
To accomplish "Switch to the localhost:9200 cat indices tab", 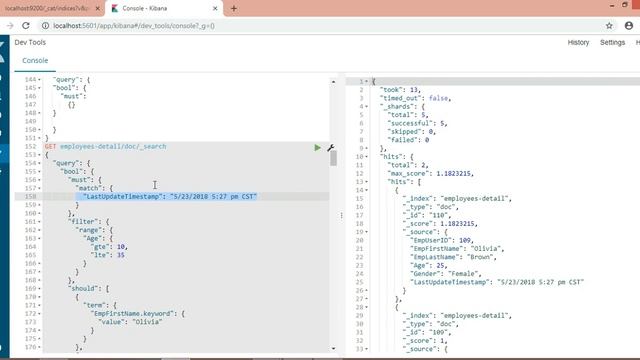I will (x=47, y=8).
